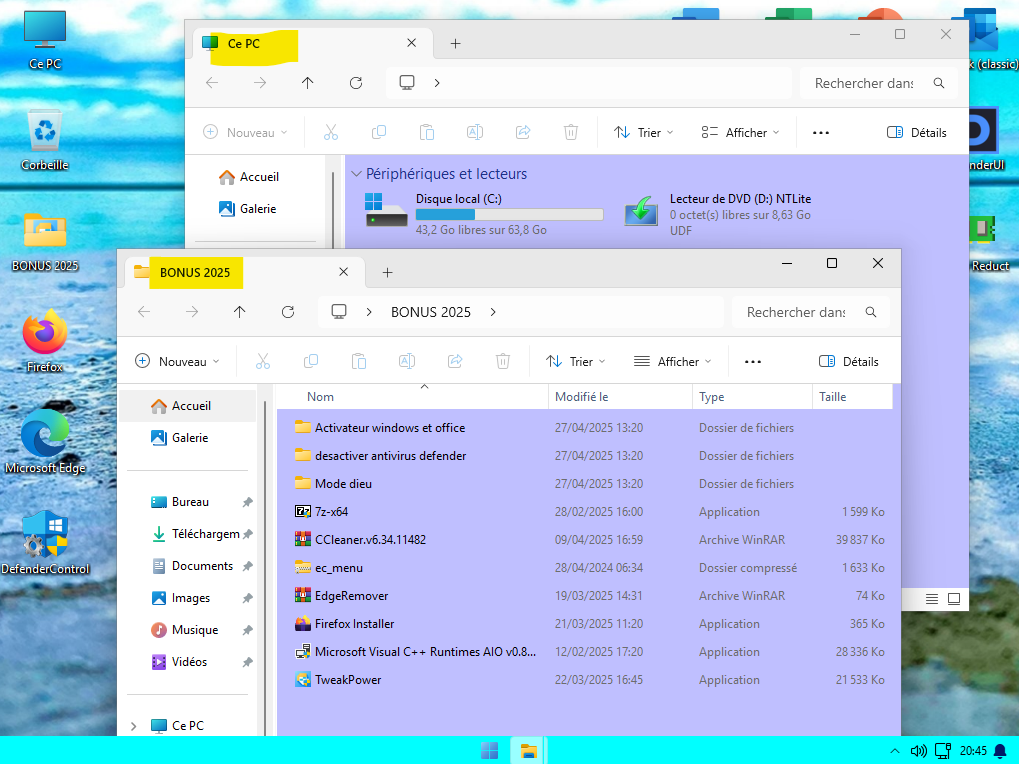This screenshot has width=1019, height=764.
Task: Click Copy icon in BONUS 2025 toolbar
Action: coord(311,361)
